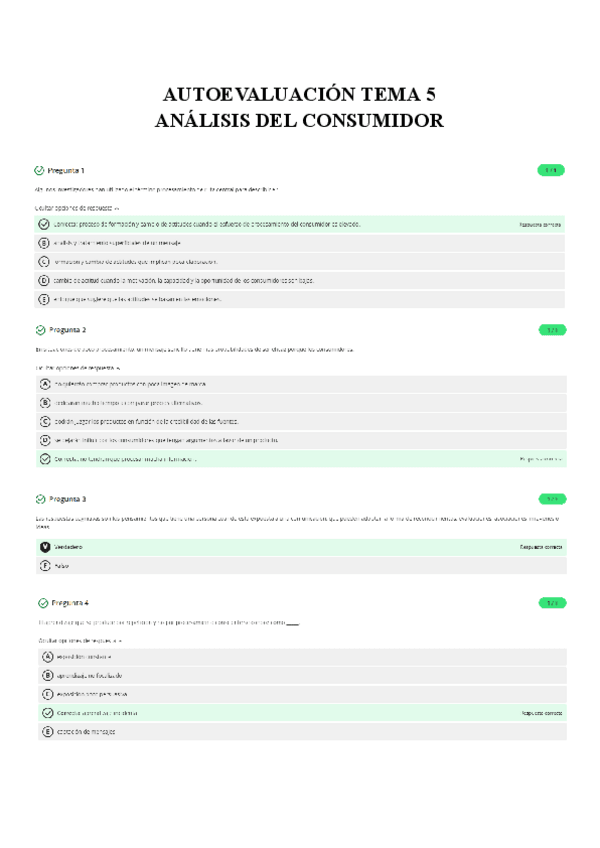
Task: Click the correct-answer check icon in Pregunta 4
Action: coord(47,713)
